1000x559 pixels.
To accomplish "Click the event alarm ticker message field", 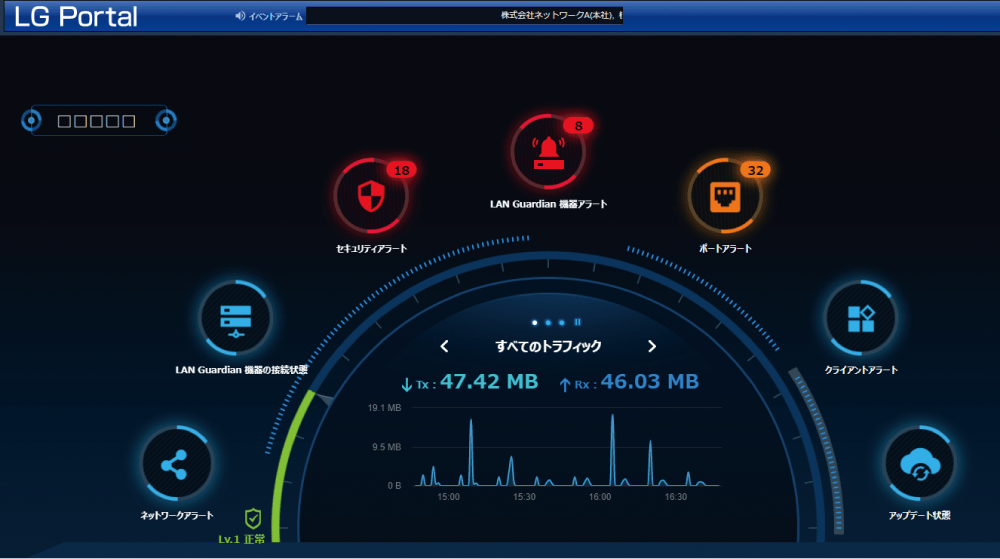I will pos(464,15).
